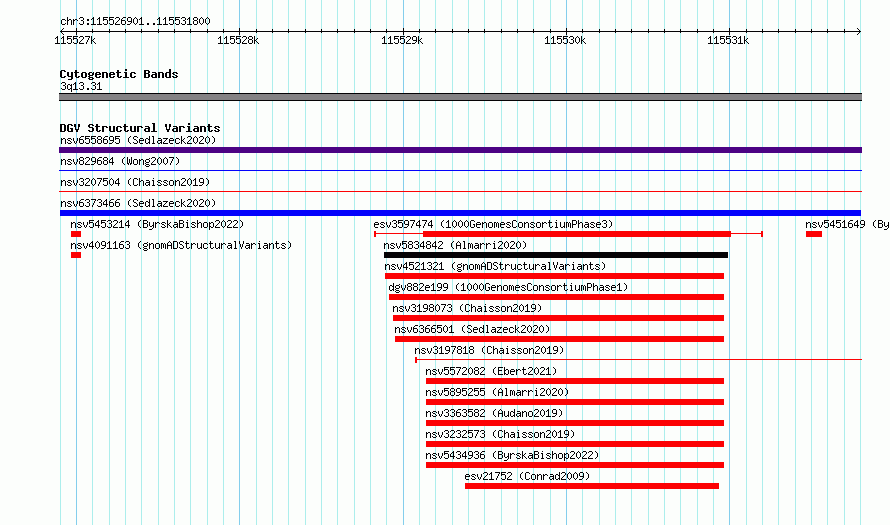
Task: Click nsv3207504 (Chaisson2019) label
Action: pyautogui.click(x=135, y=182)
